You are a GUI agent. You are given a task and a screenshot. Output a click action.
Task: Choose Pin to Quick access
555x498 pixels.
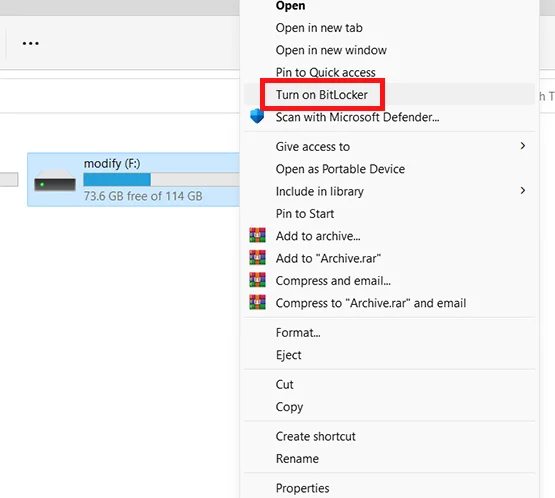[325, 73]
